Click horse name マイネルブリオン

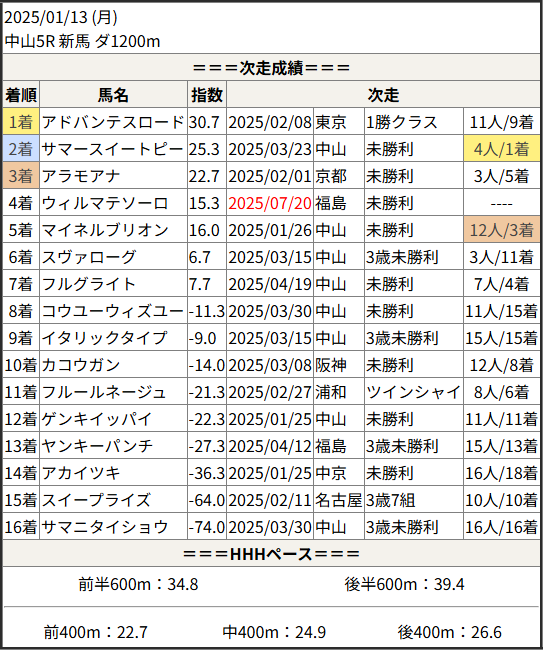(105, 230)
